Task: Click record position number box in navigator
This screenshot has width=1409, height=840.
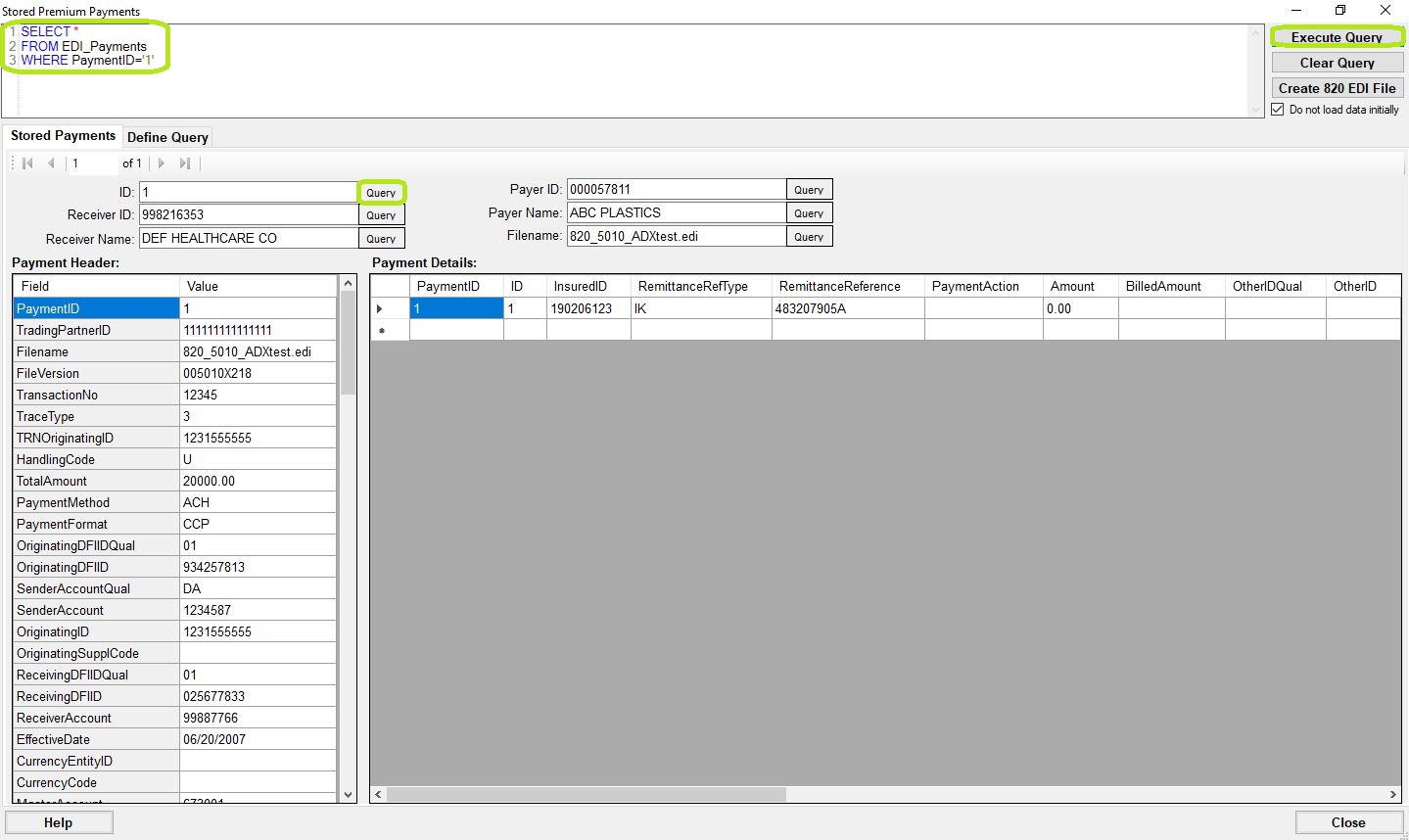Action: [92, 163]
